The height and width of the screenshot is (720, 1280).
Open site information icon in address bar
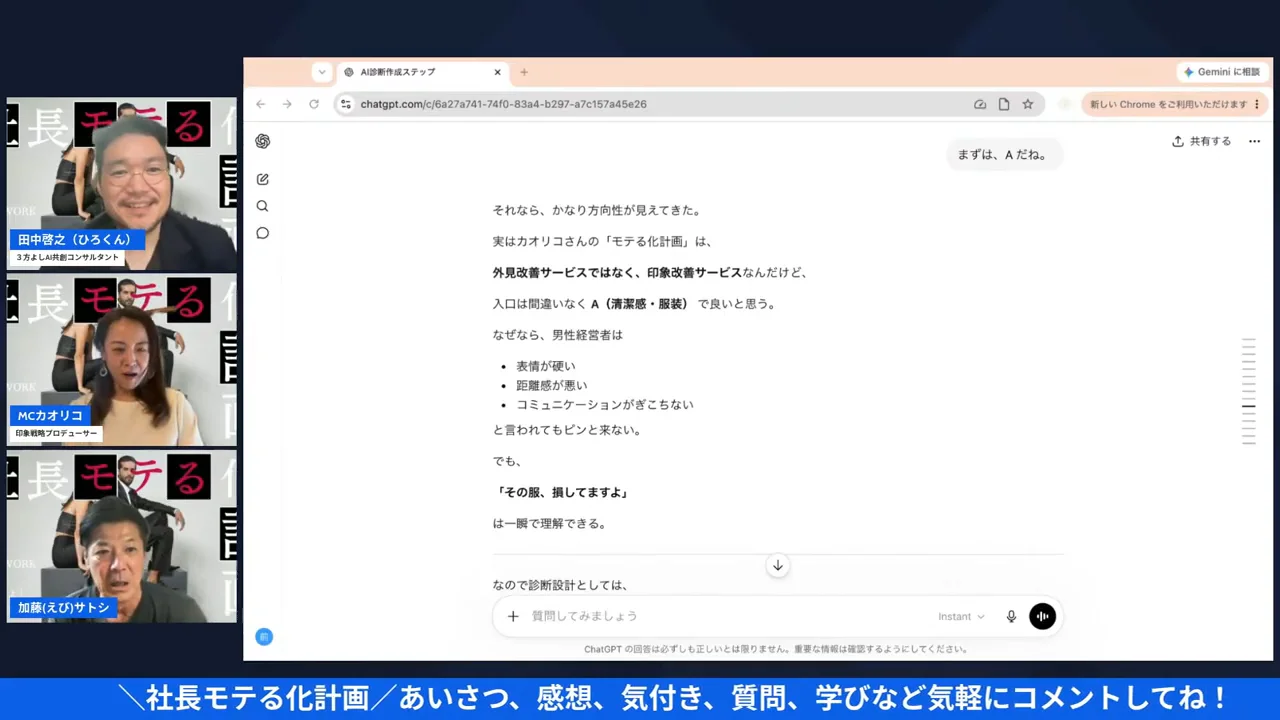click(x=345, y=104)
